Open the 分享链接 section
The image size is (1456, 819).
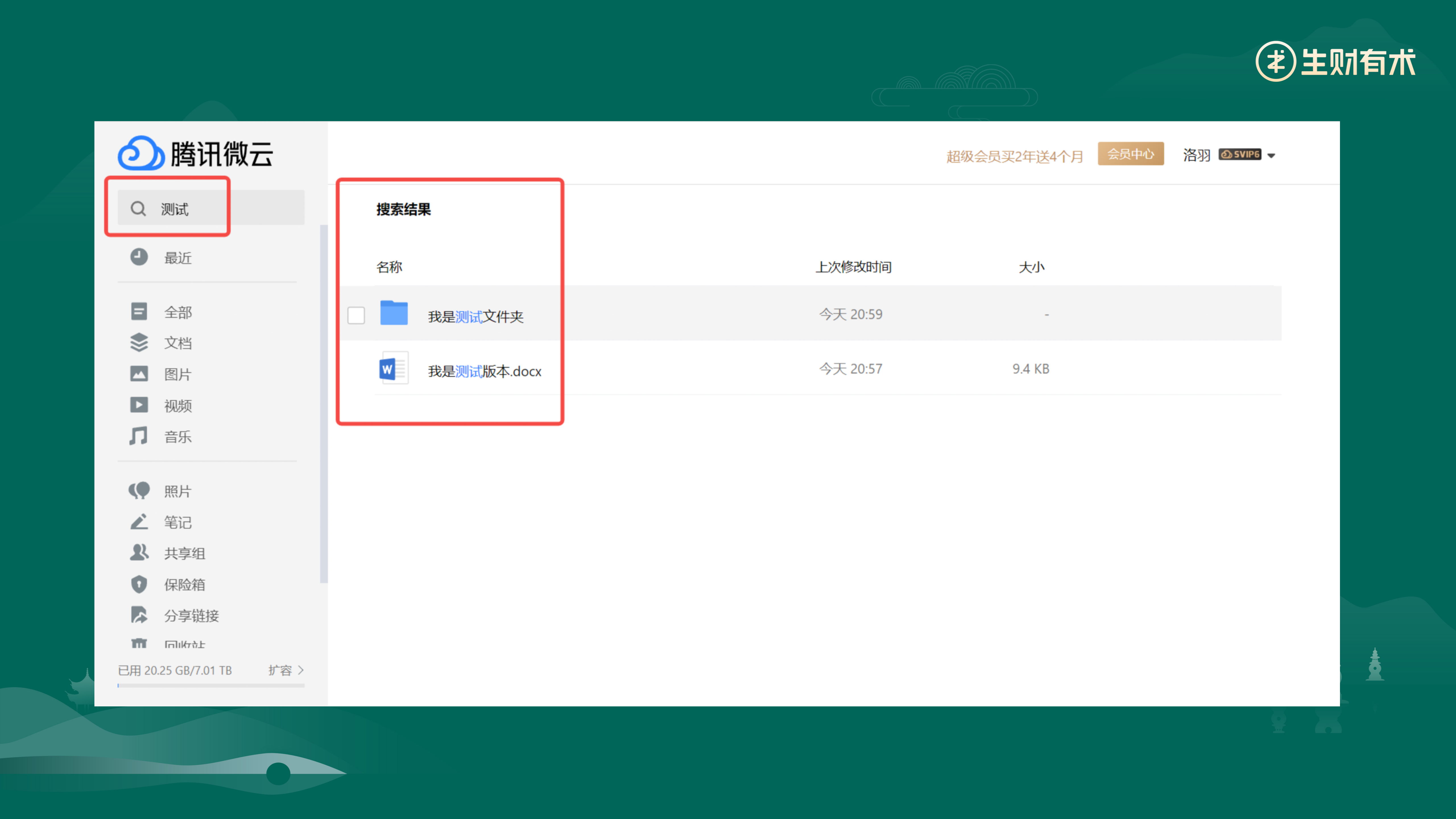point(191,615)
